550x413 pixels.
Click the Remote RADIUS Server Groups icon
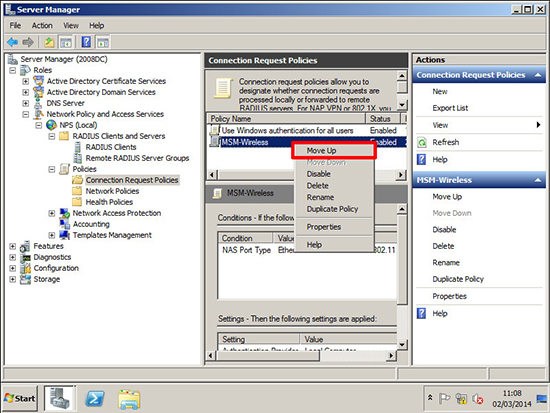click(x=78, y=158)
